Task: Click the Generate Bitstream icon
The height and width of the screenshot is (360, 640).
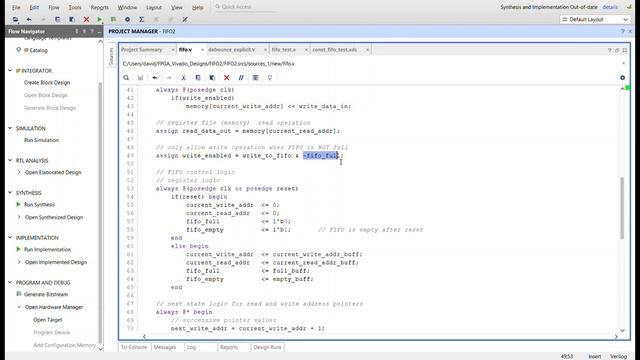Action: (18, 294)
